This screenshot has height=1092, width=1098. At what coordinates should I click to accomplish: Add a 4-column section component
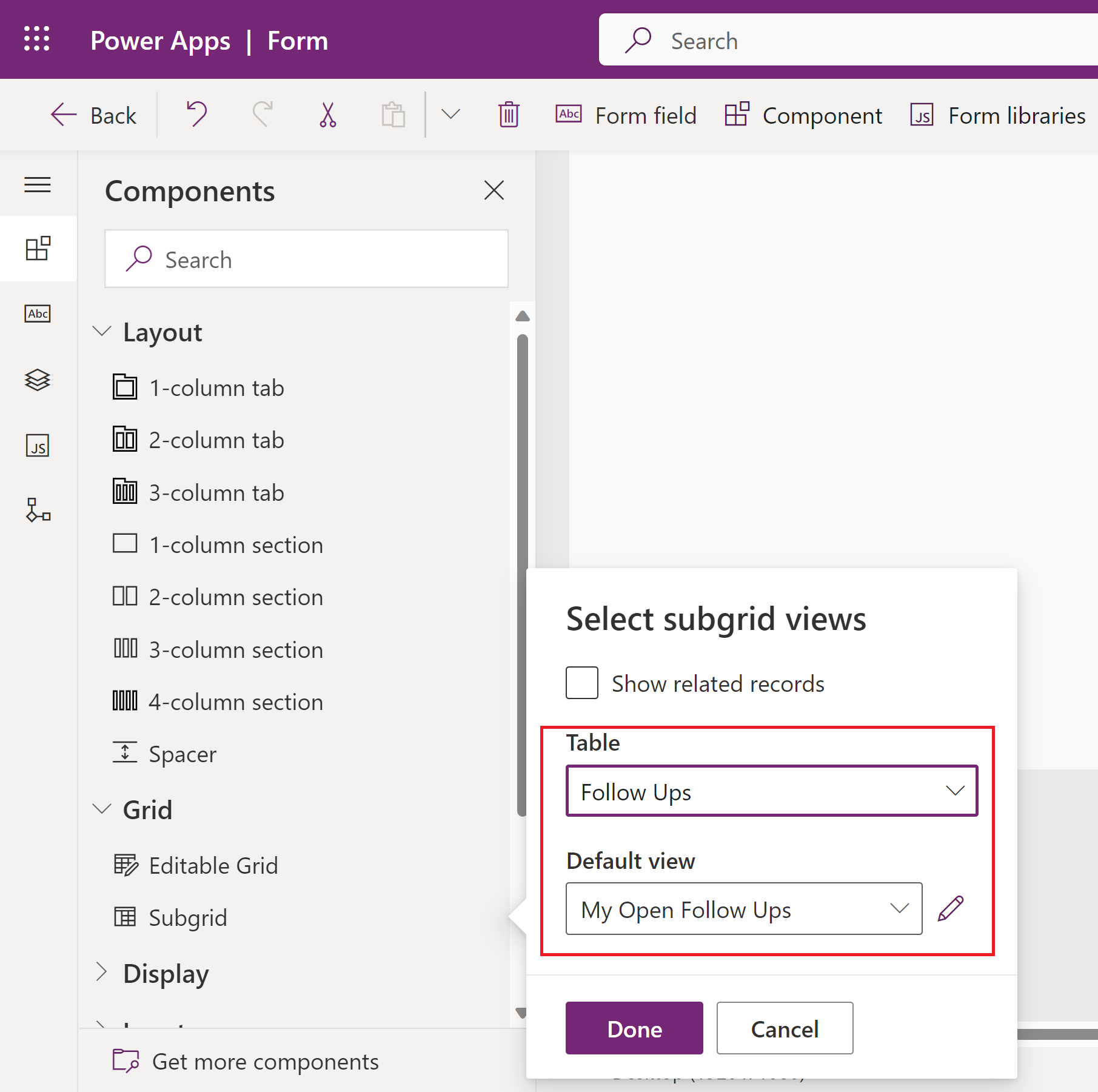pos(218,702)
